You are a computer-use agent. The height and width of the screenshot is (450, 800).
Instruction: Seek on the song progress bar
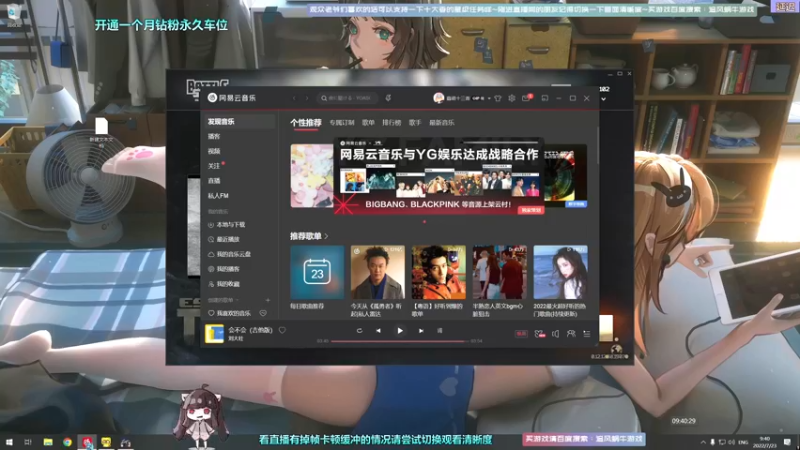pyautogui.click(x=399, y=341)
